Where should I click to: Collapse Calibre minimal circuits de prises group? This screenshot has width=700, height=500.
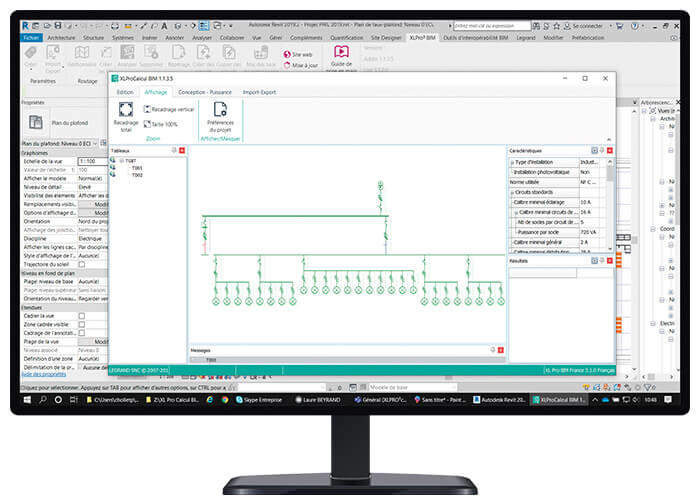click(x=517, y=212)
